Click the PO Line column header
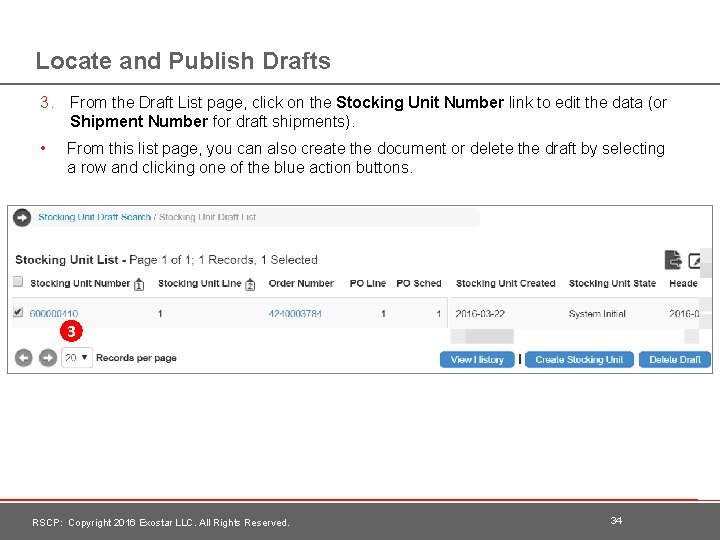Image resolution: width=720 pixels, height=540 pixels. coord(367,283)
